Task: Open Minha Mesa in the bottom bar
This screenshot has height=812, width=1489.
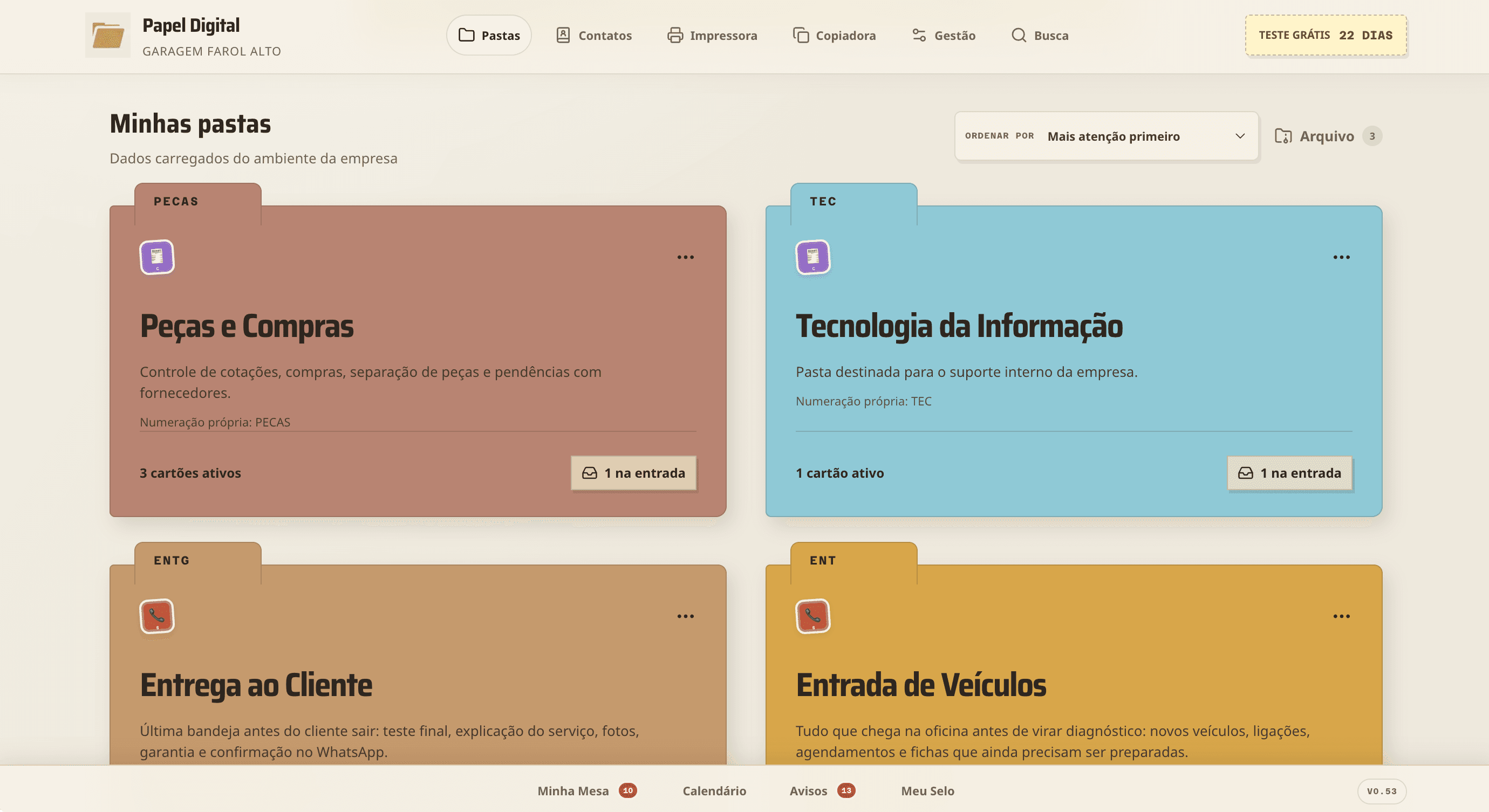Action: pos(588,790)
